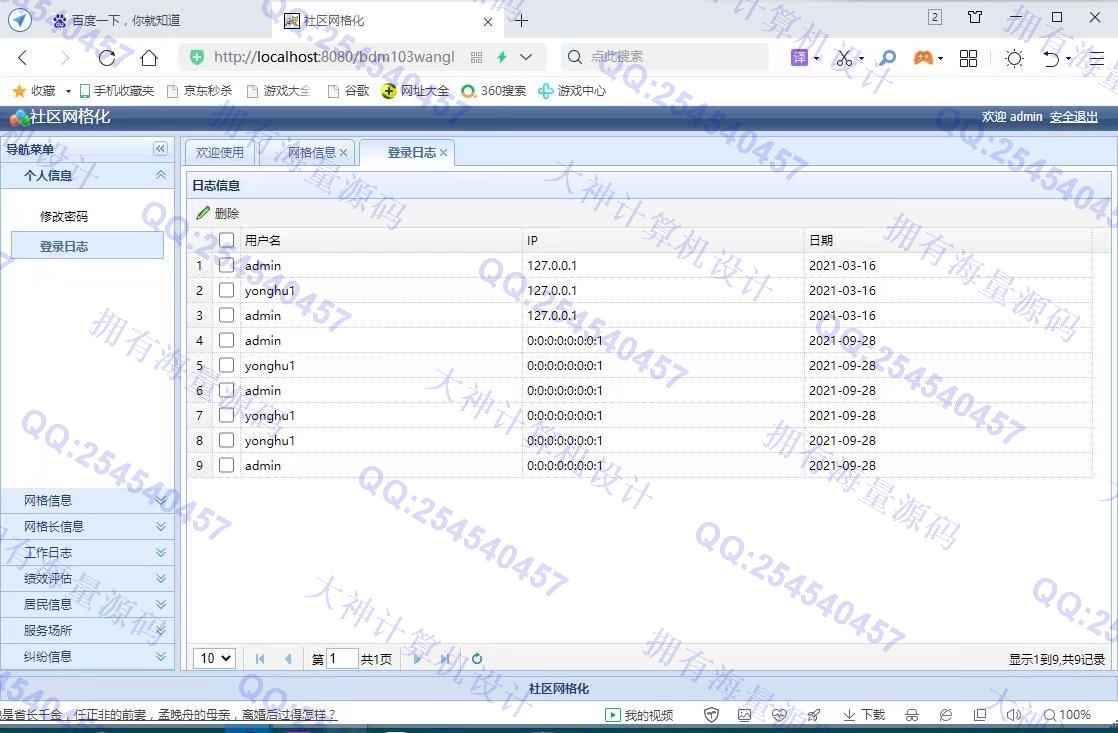This screenshot has width=1118, height=733.
Task: Open the 谷歌 bookmark
Action: click(x=349, y=91)
